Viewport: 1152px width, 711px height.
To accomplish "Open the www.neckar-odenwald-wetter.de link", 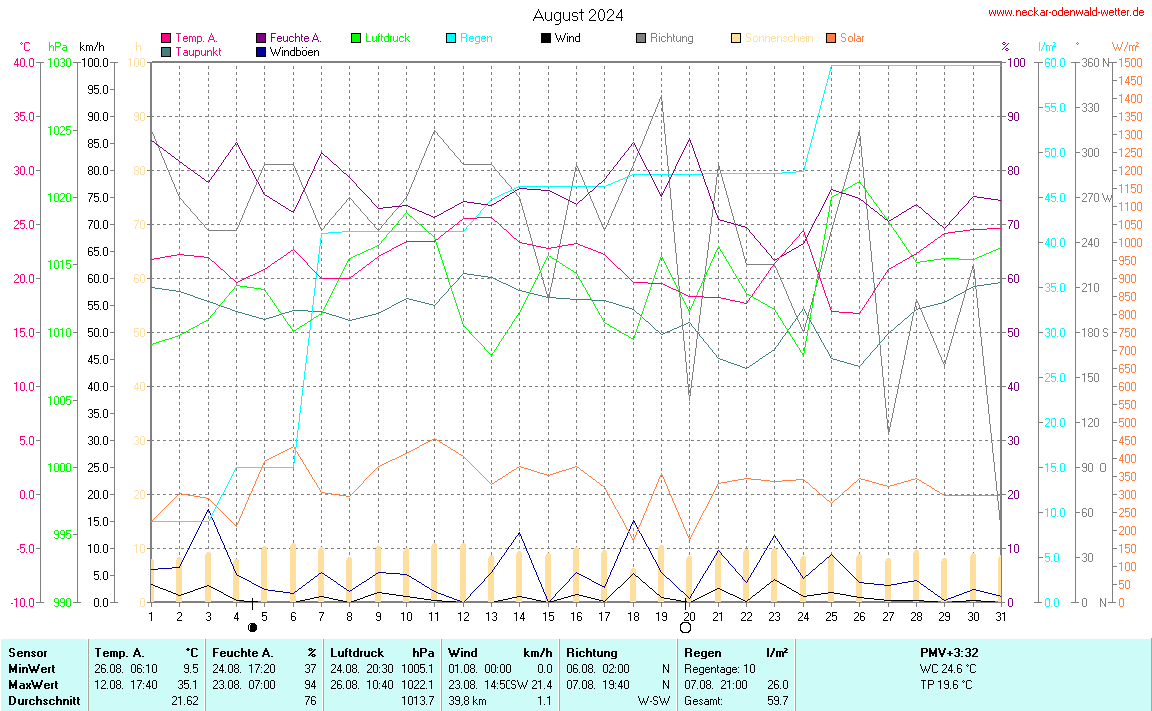I will [x=1065, y=12].
